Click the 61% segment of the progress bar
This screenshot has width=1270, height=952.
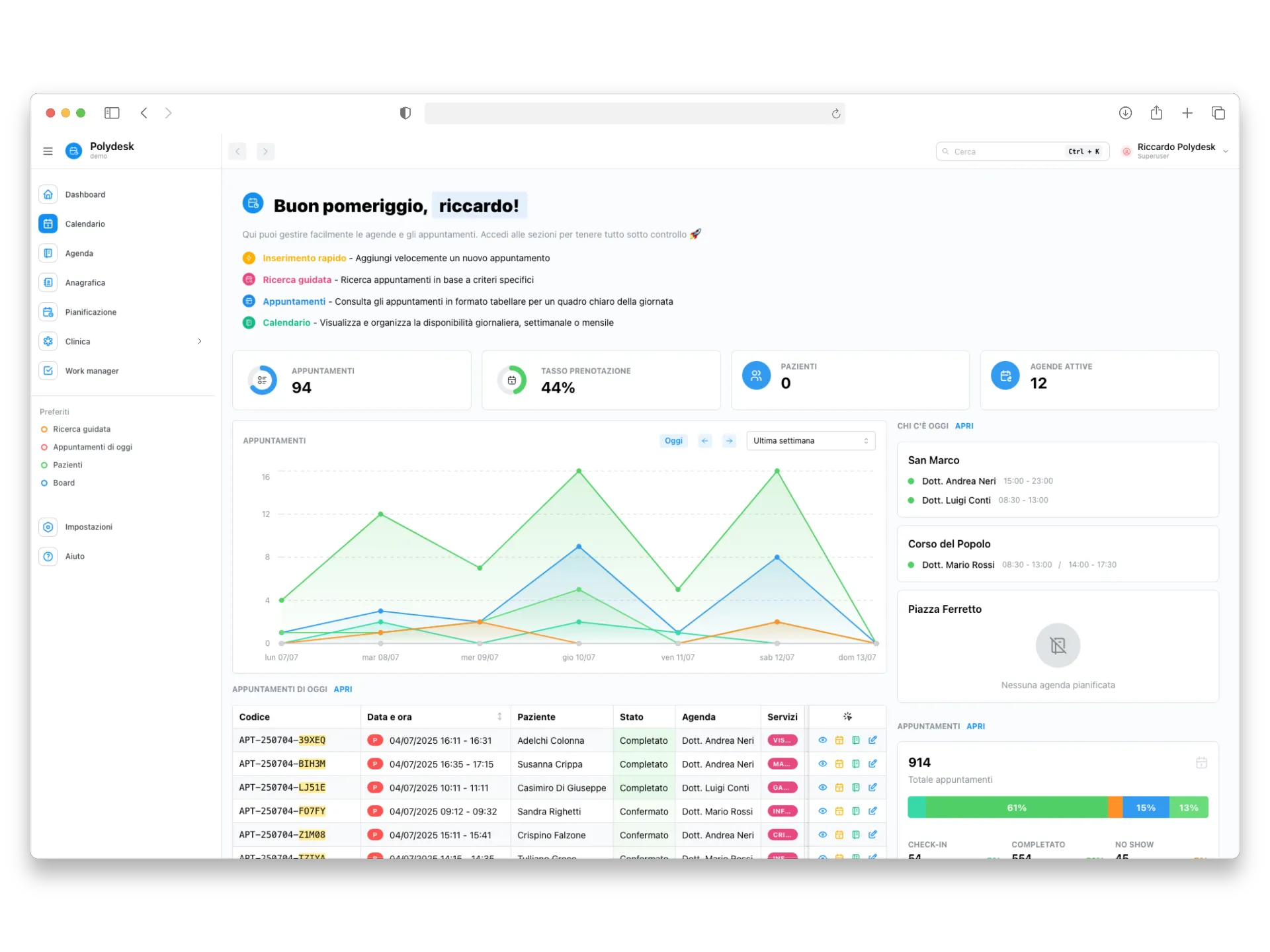coord(1017,807)
